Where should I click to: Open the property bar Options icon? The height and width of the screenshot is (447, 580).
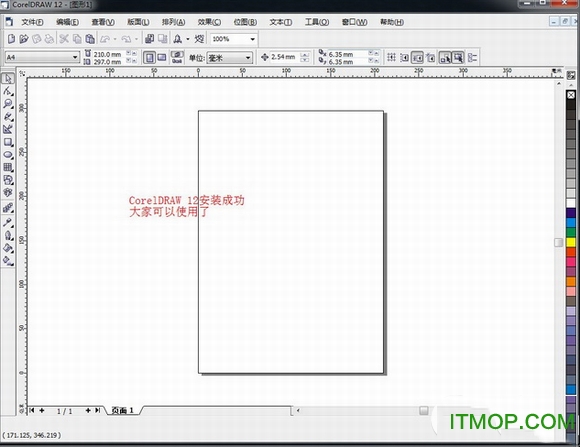[472, 57]
